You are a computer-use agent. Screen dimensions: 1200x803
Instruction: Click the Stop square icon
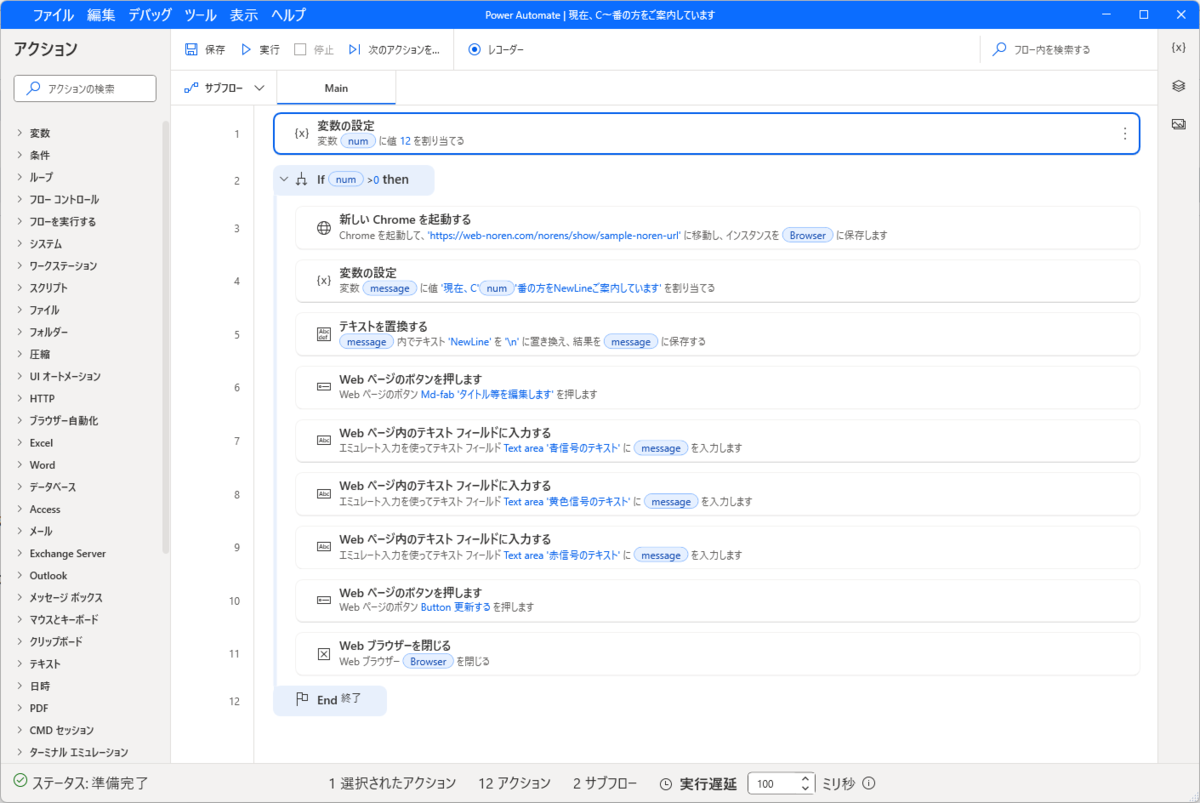[300, 49]
